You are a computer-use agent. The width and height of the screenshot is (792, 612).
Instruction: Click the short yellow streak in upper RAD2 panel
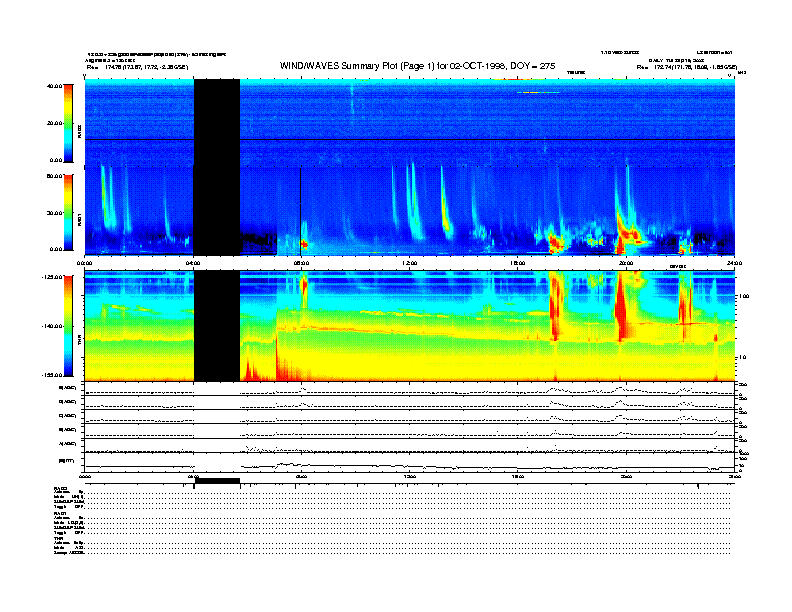[540, 92]
